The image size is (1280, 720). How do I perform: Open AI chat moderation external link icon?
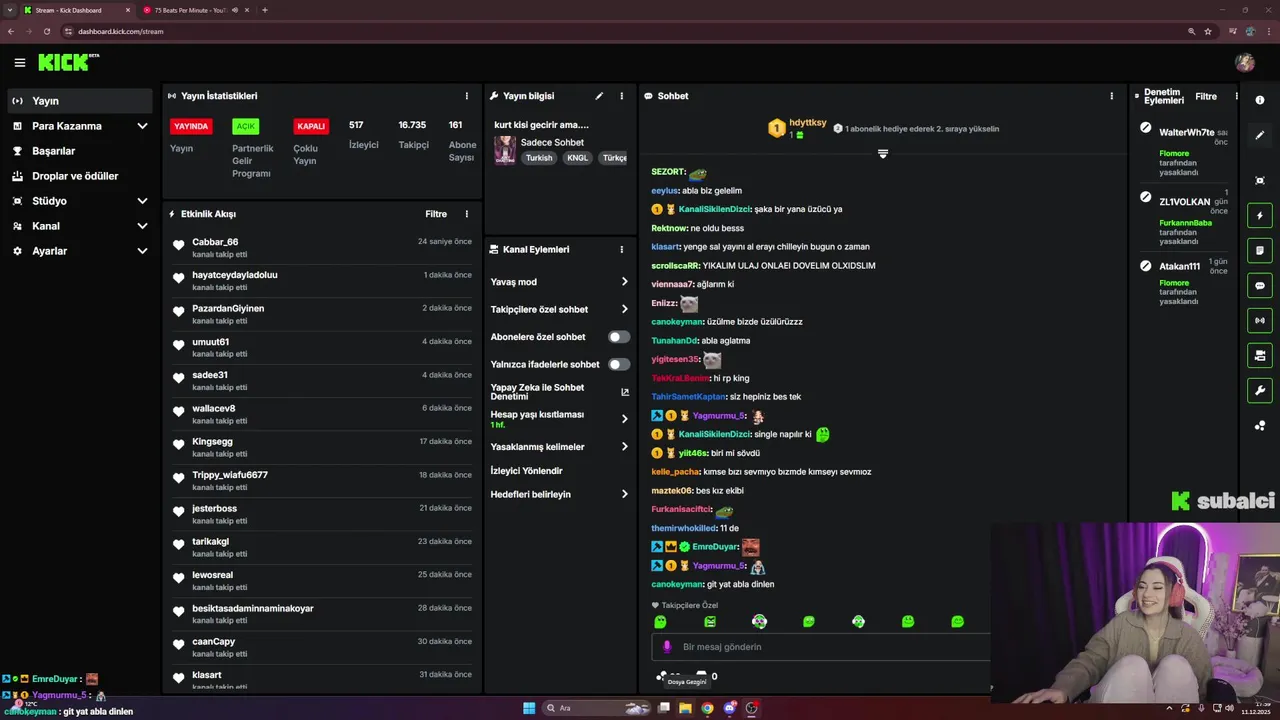pyautogui.click(x=625, y=392)
